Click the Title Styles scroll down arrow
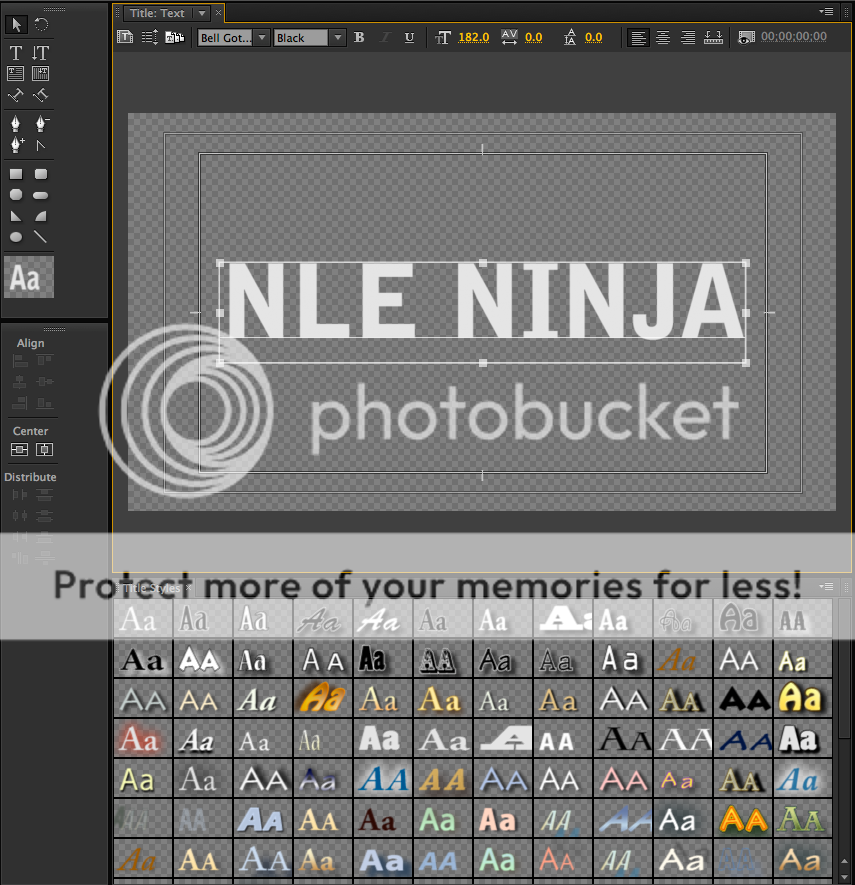 click(844, 876)
